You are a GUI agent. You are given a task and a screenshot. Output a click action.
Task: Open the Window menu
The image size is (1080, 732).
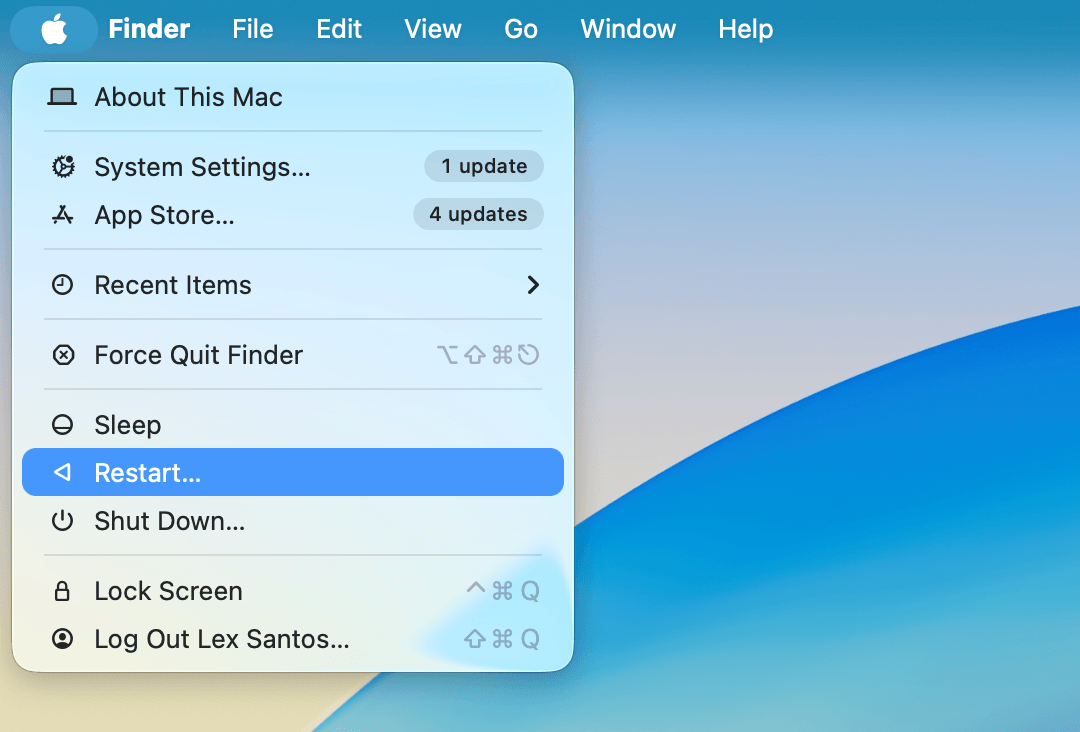pyautogui.click(x=628, y=29)
